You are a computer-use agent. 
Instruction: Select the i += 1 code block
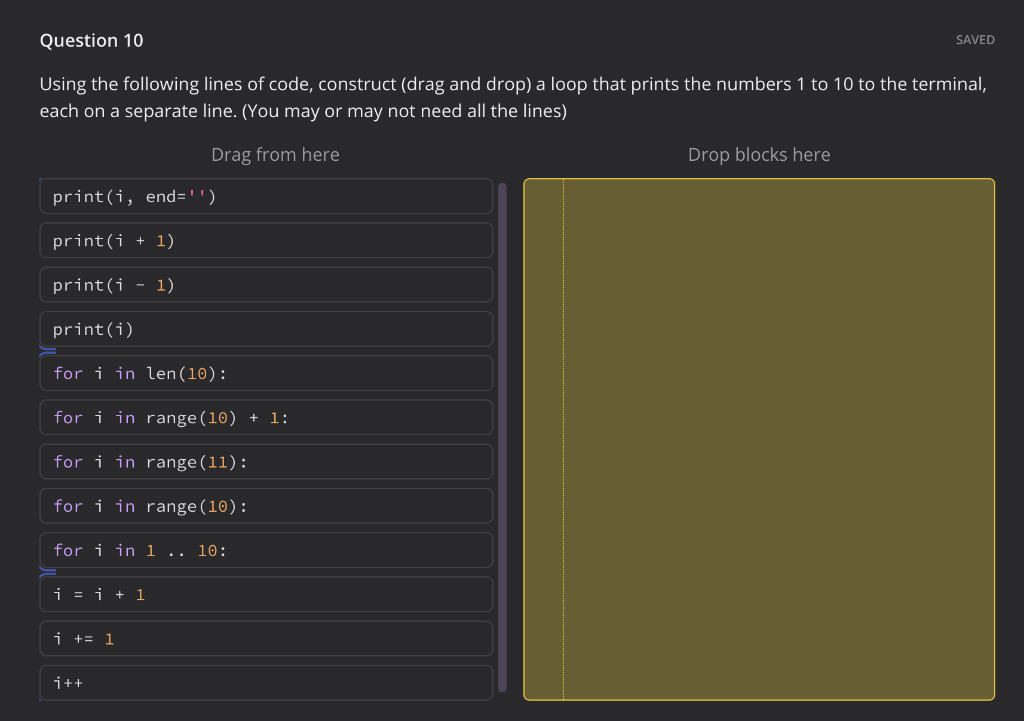click(x=265, y=638)
